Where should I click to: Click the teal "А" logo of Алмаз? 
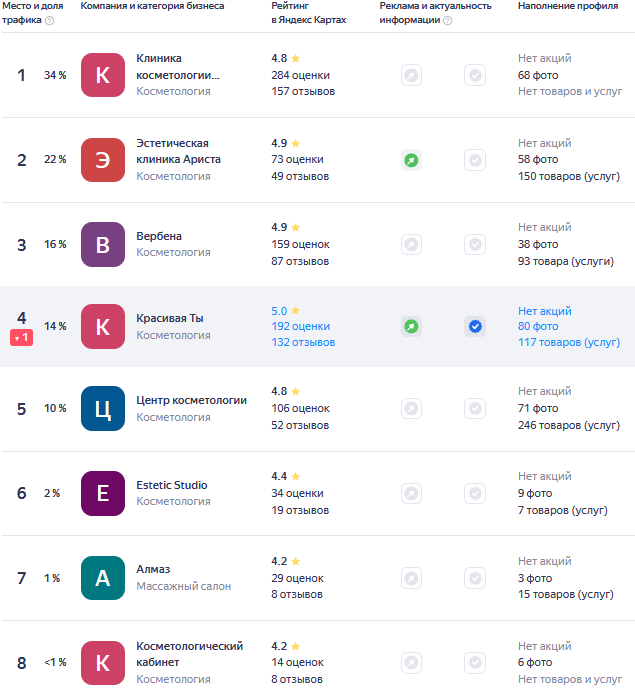coord(103,578)
